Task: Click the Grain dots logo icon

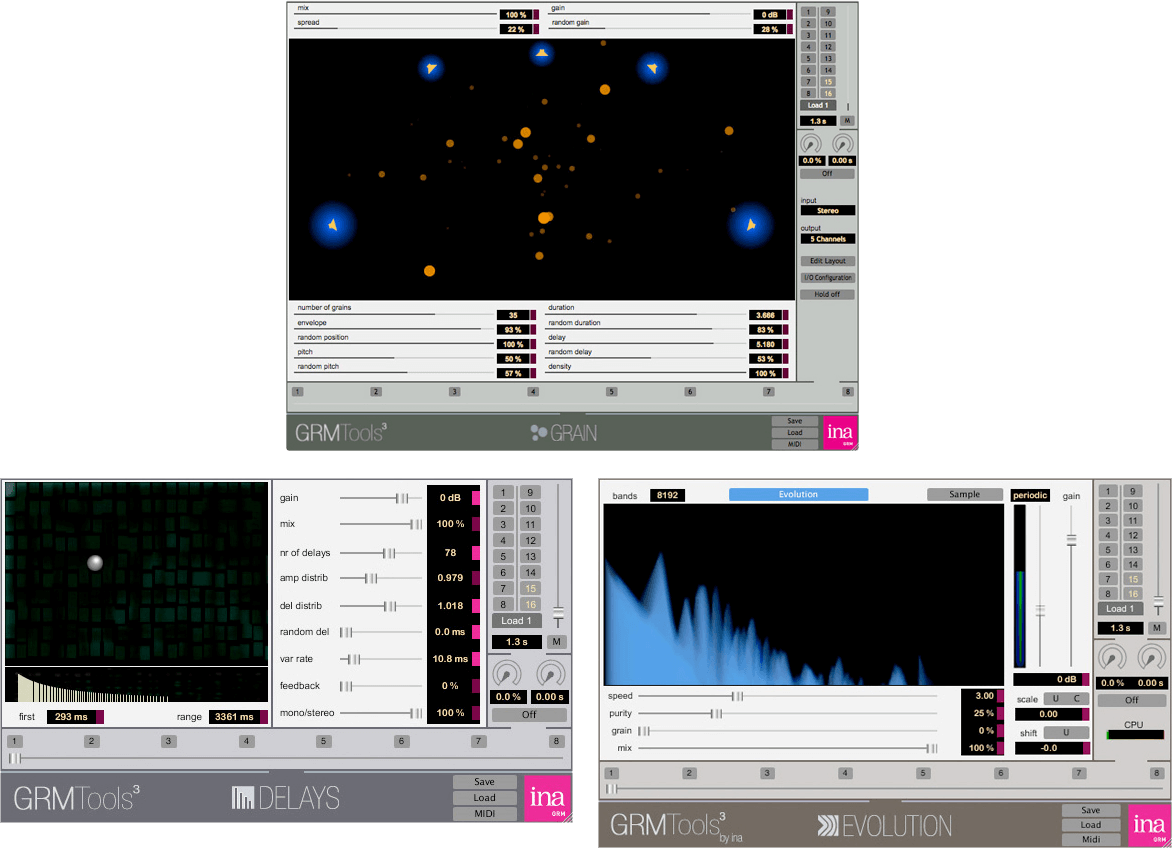Action: tap(539, 433)
